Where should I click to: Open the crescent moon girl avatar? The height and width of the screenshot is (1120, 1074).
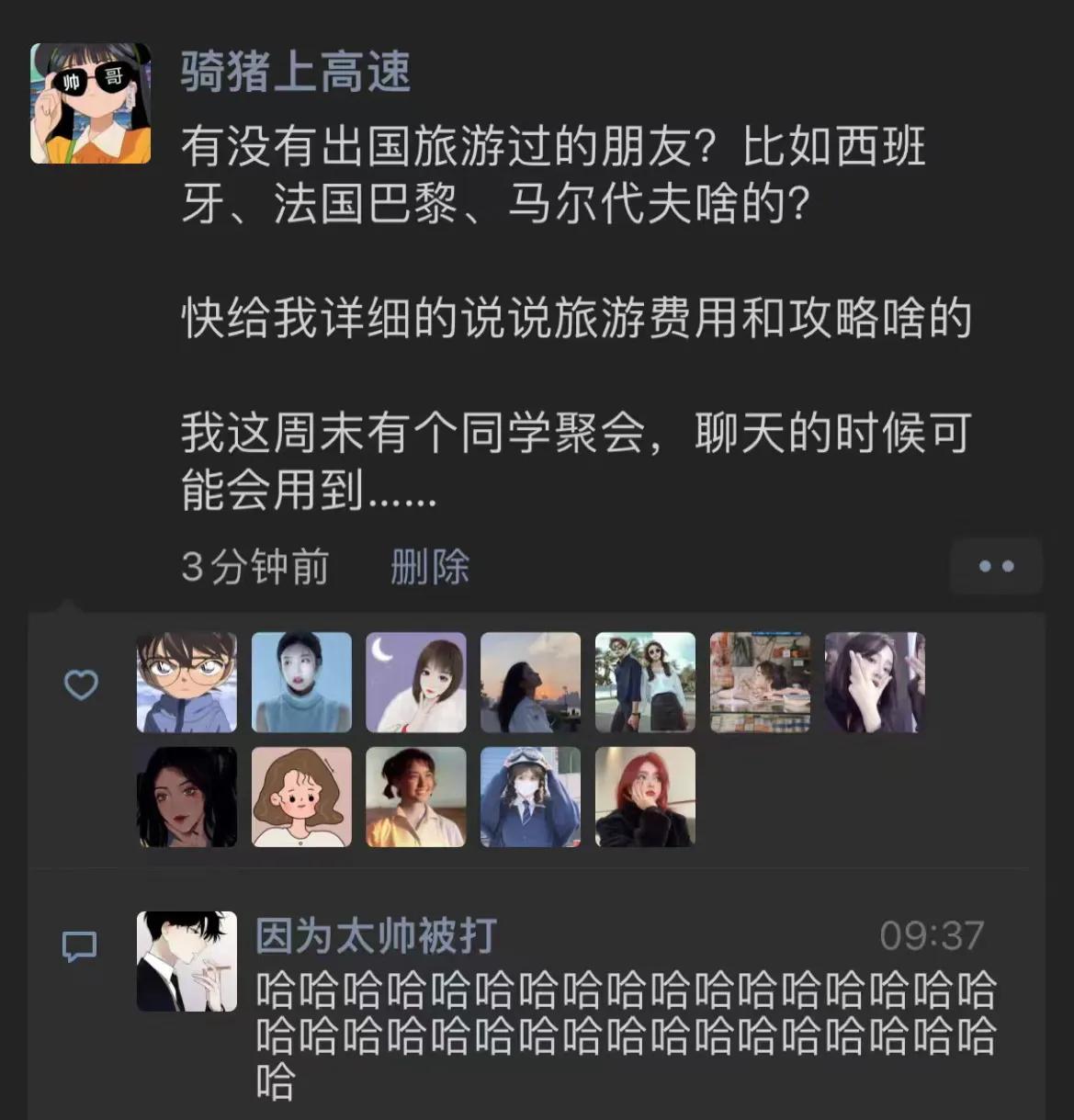[416, 682]
